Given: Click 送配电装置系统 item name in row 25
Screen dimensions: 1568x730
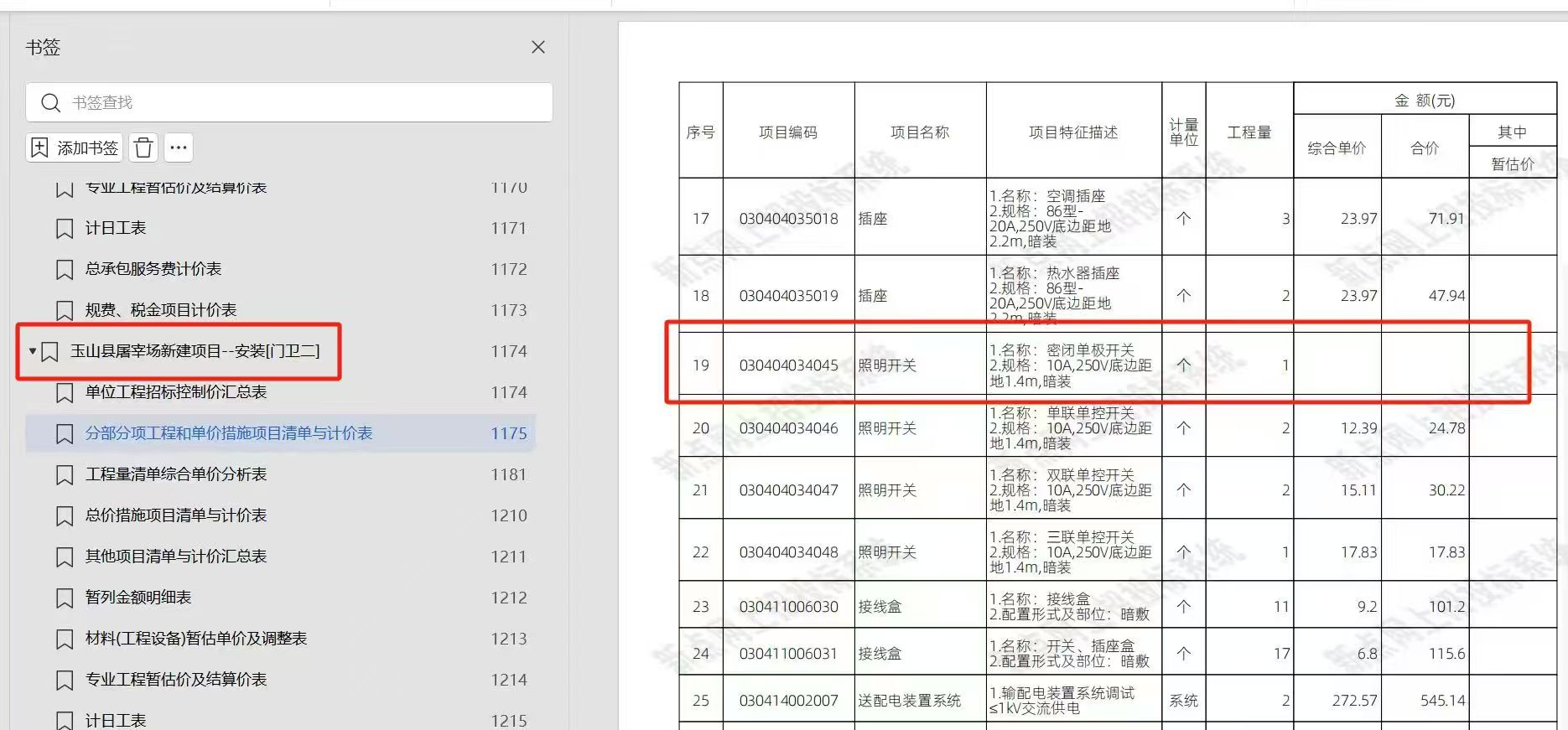Looking at the screenshot, I should pyautogui.click(x=909, y=701).
